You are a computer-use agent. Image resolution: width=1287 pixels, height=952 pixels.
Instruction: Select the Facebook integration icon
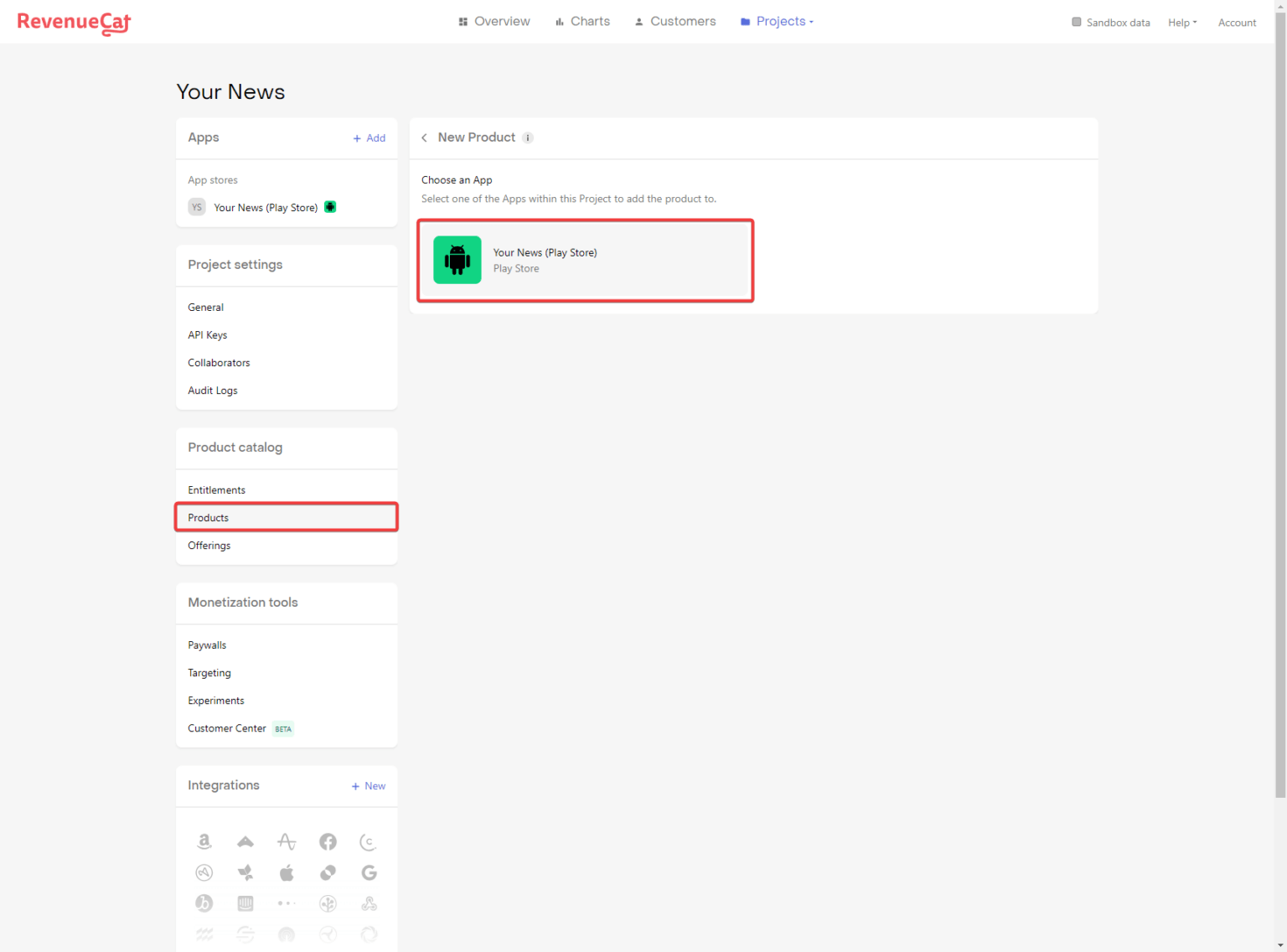tap(328, 841)
